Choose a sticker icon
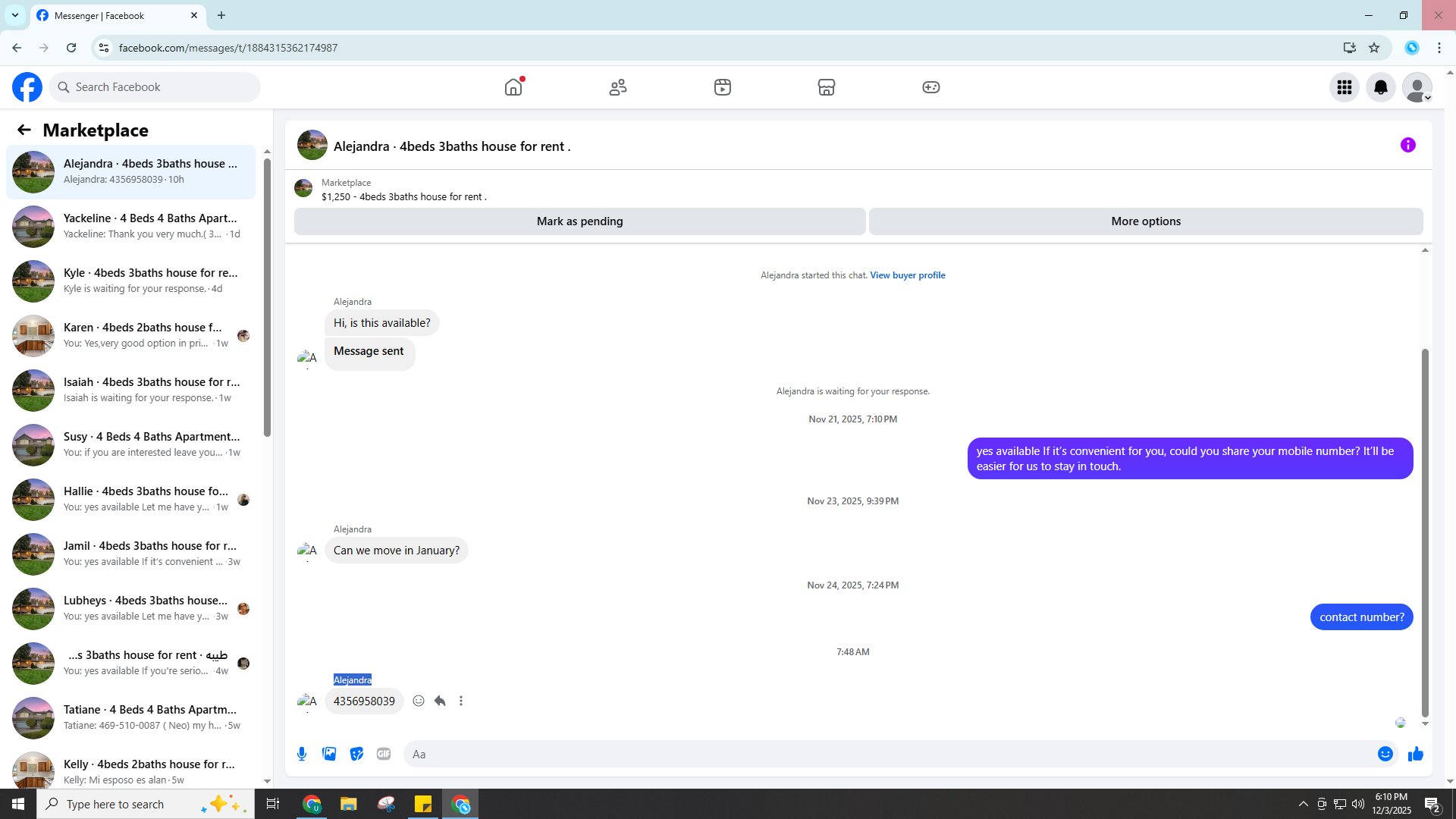 (x=356, y=754)
